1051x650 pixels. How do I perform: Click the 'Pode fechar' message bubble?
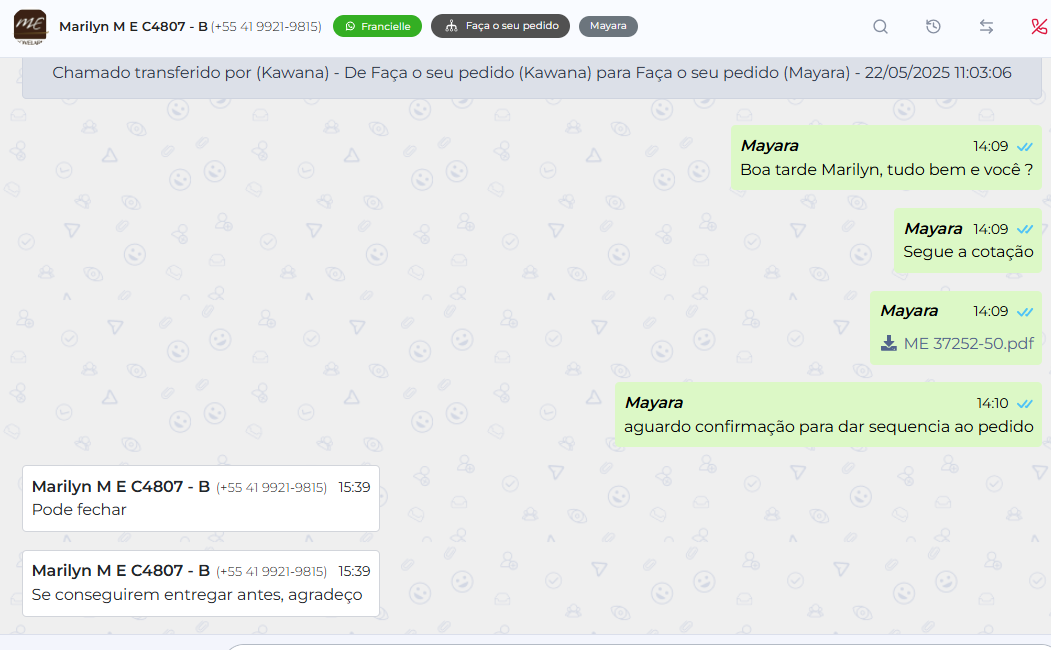[x=200, y=499]
